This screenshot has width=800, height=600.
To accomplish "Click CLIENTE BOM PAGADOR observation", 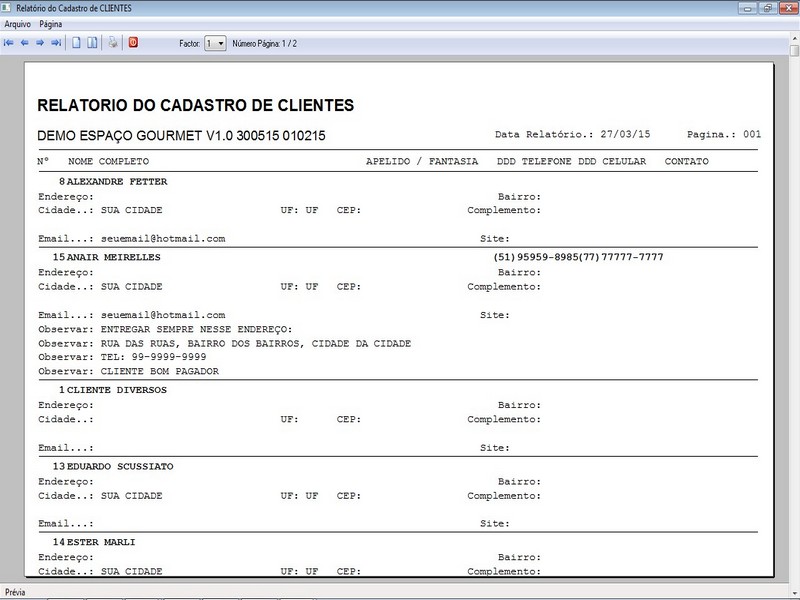I will pyautogui.click(x=160, y=371).
